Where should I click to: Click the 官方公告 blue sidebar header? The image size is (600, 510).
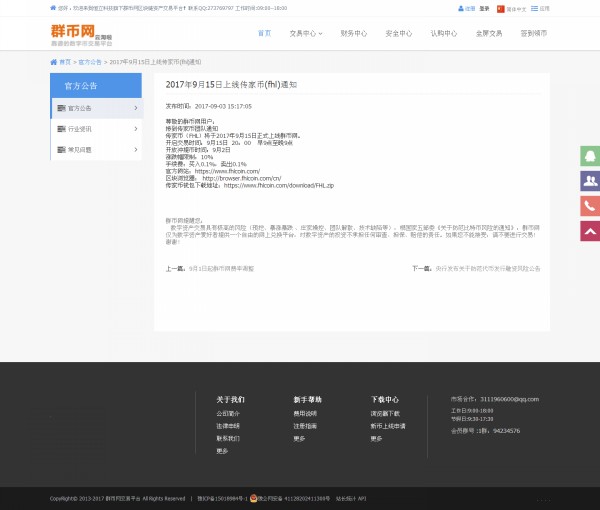[x=96, y=86]
